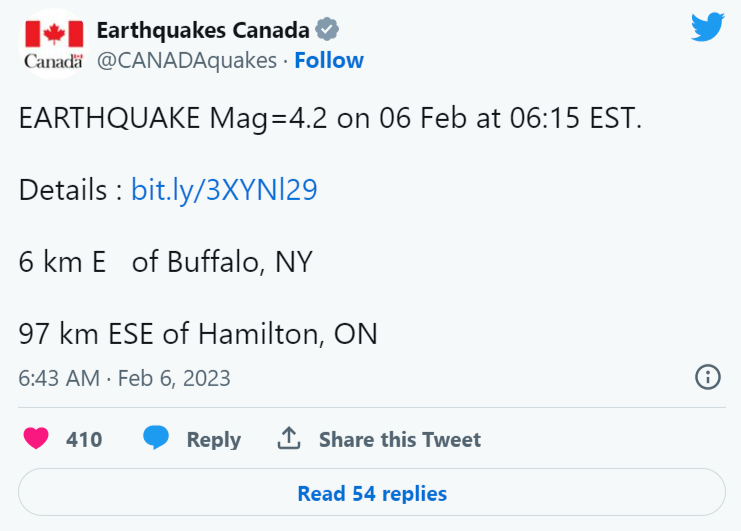Open the 6:43 AM Feb 6, 2023 timestamp
Image resolution: width=741 pixels, height=531 pixels.
(x=124, y=378)
